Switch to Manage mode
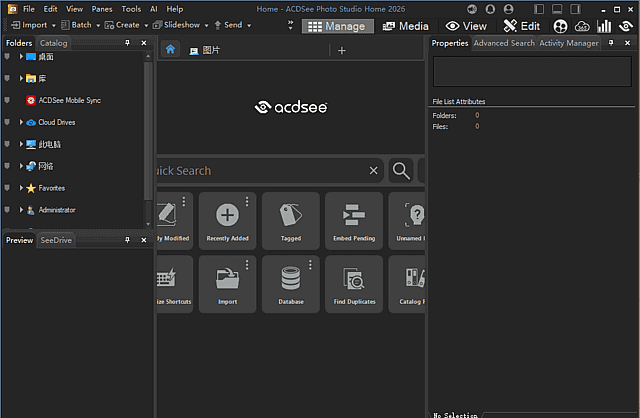 coord(337,26)
